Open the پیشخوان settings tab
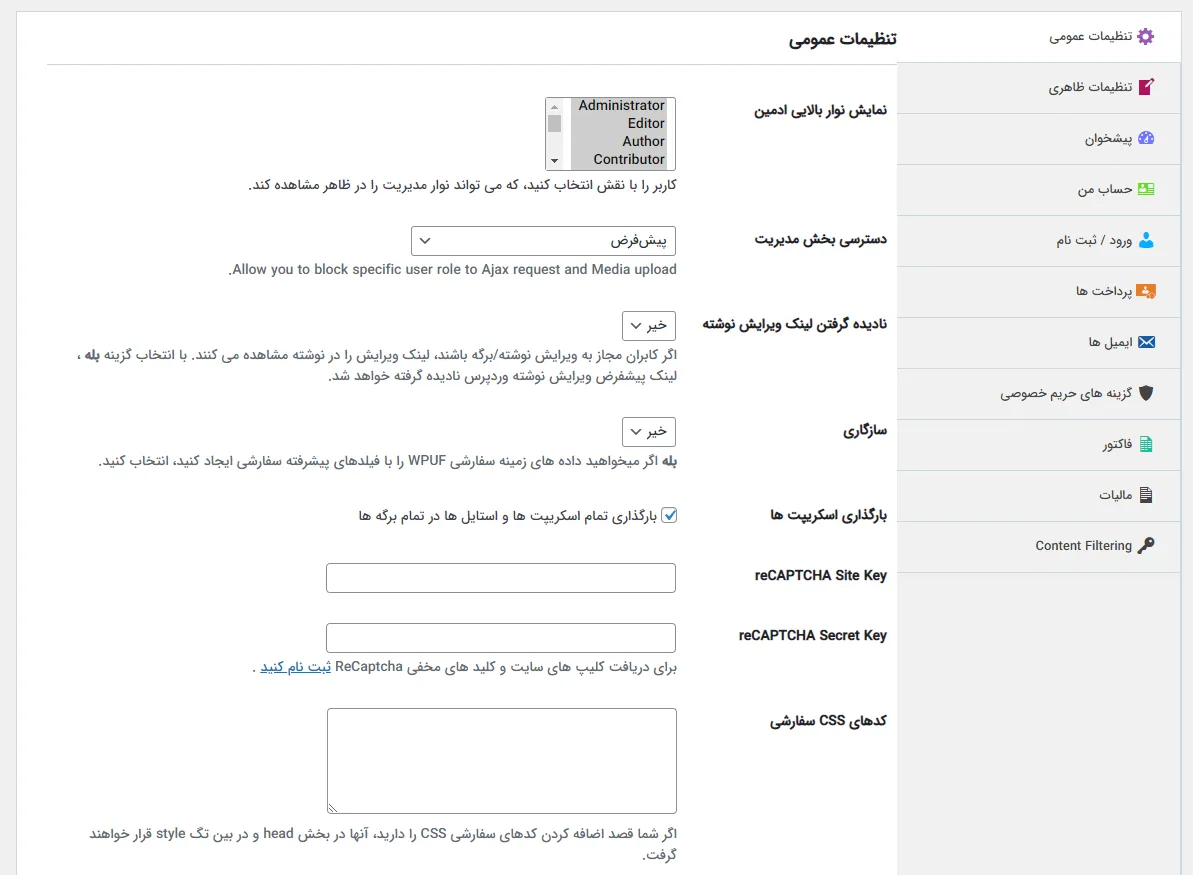 1039,138
